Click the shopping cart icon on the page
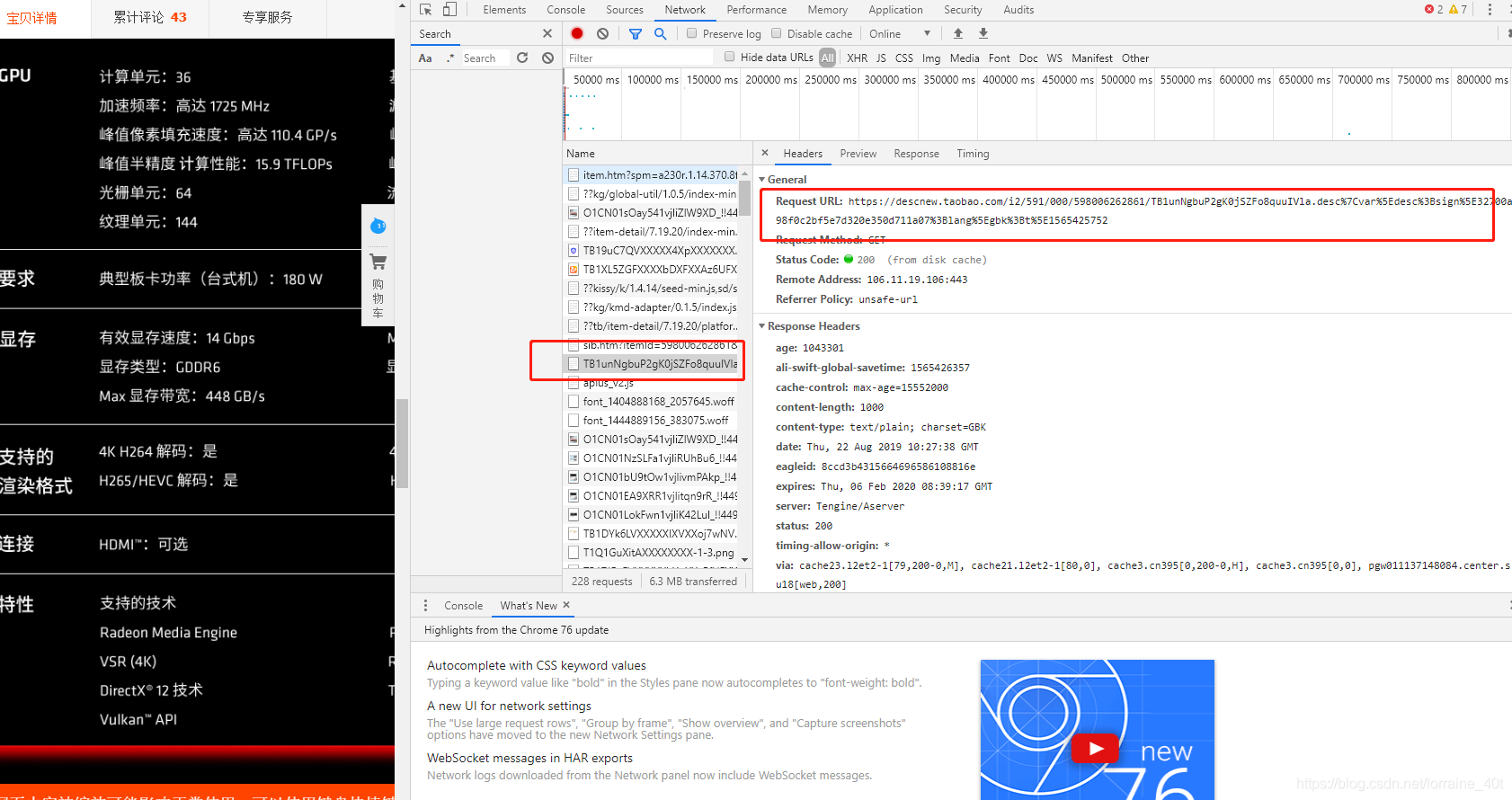The image size is (1512, 800). tap(378, 262)
